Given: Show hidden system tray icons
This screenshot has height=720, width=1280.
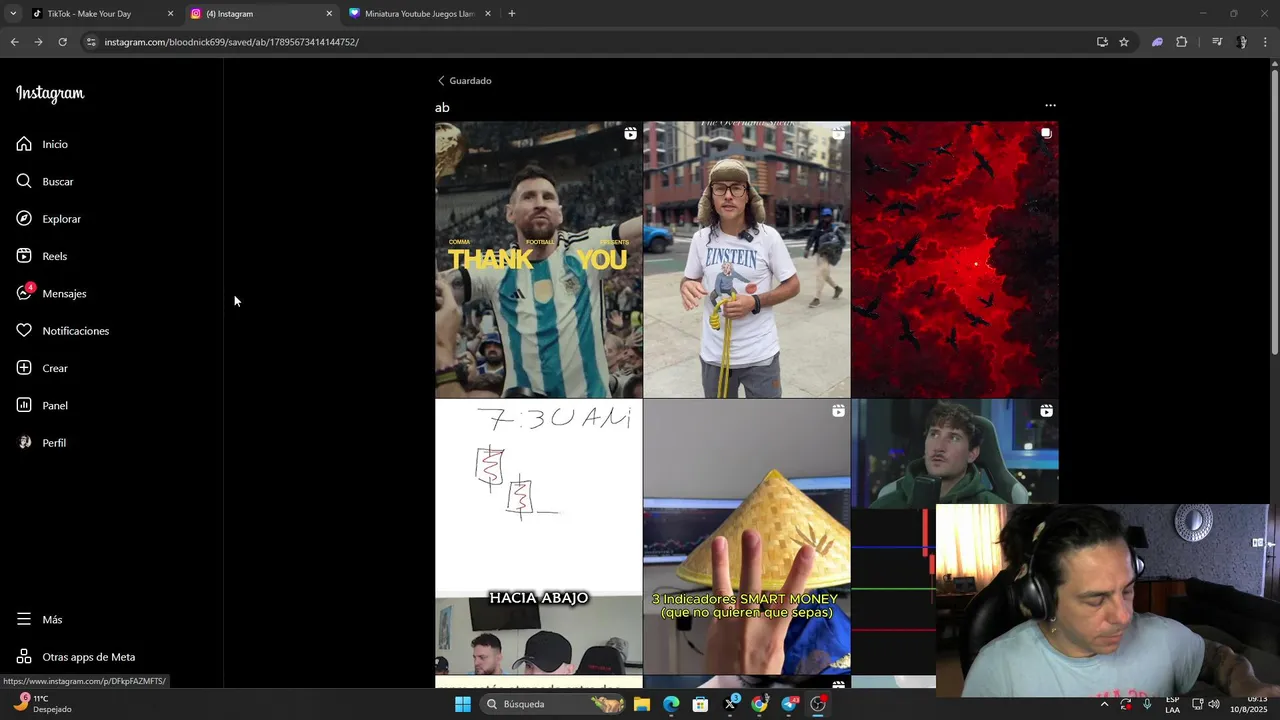Looking at the screenshot, I should pos(1104,704).
